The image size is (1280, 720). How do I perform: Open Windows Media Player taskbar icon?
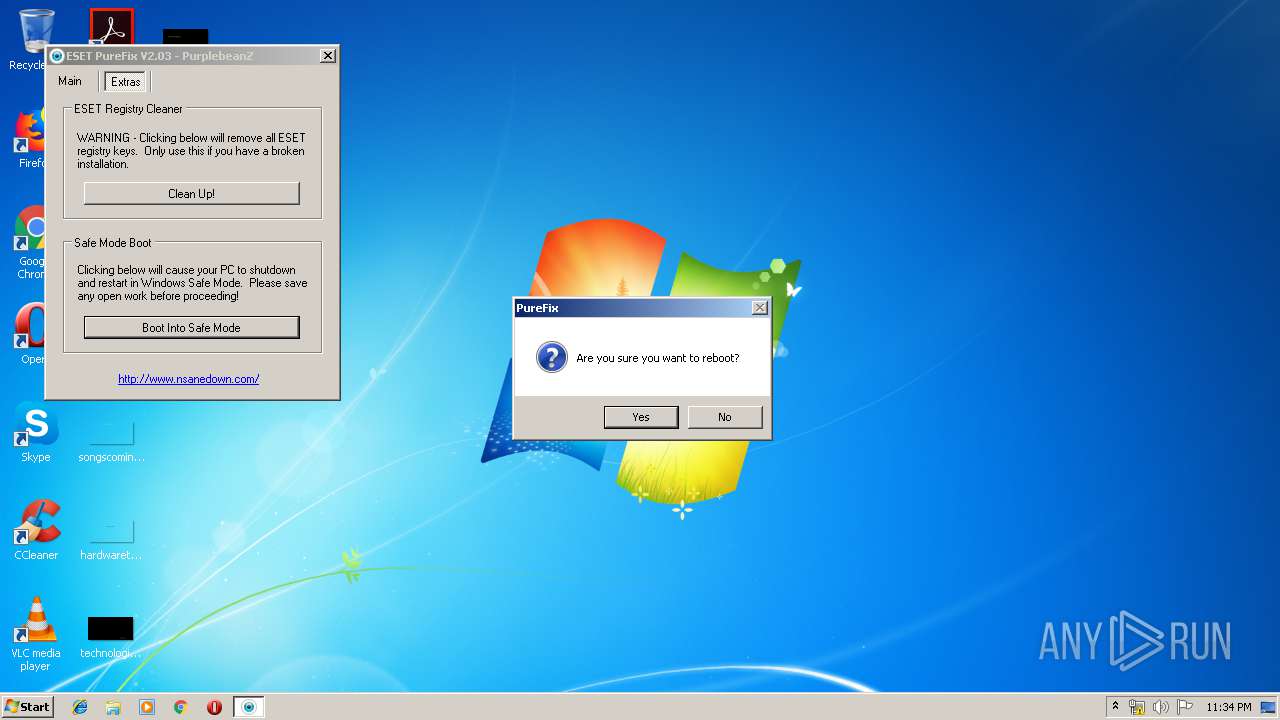click(x=147, y=707)
